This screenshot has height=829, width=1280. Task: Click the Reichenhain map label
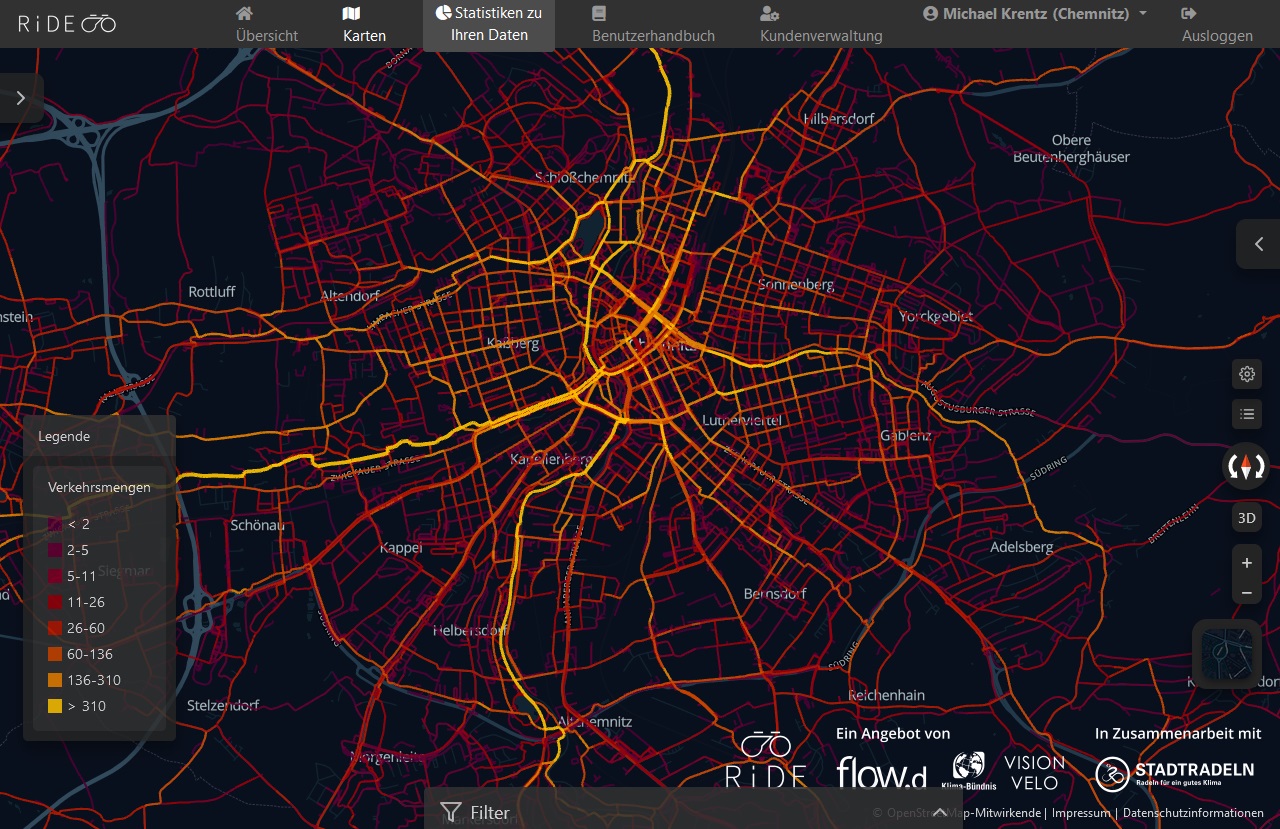pyautogui.click(x=886, y=695)
